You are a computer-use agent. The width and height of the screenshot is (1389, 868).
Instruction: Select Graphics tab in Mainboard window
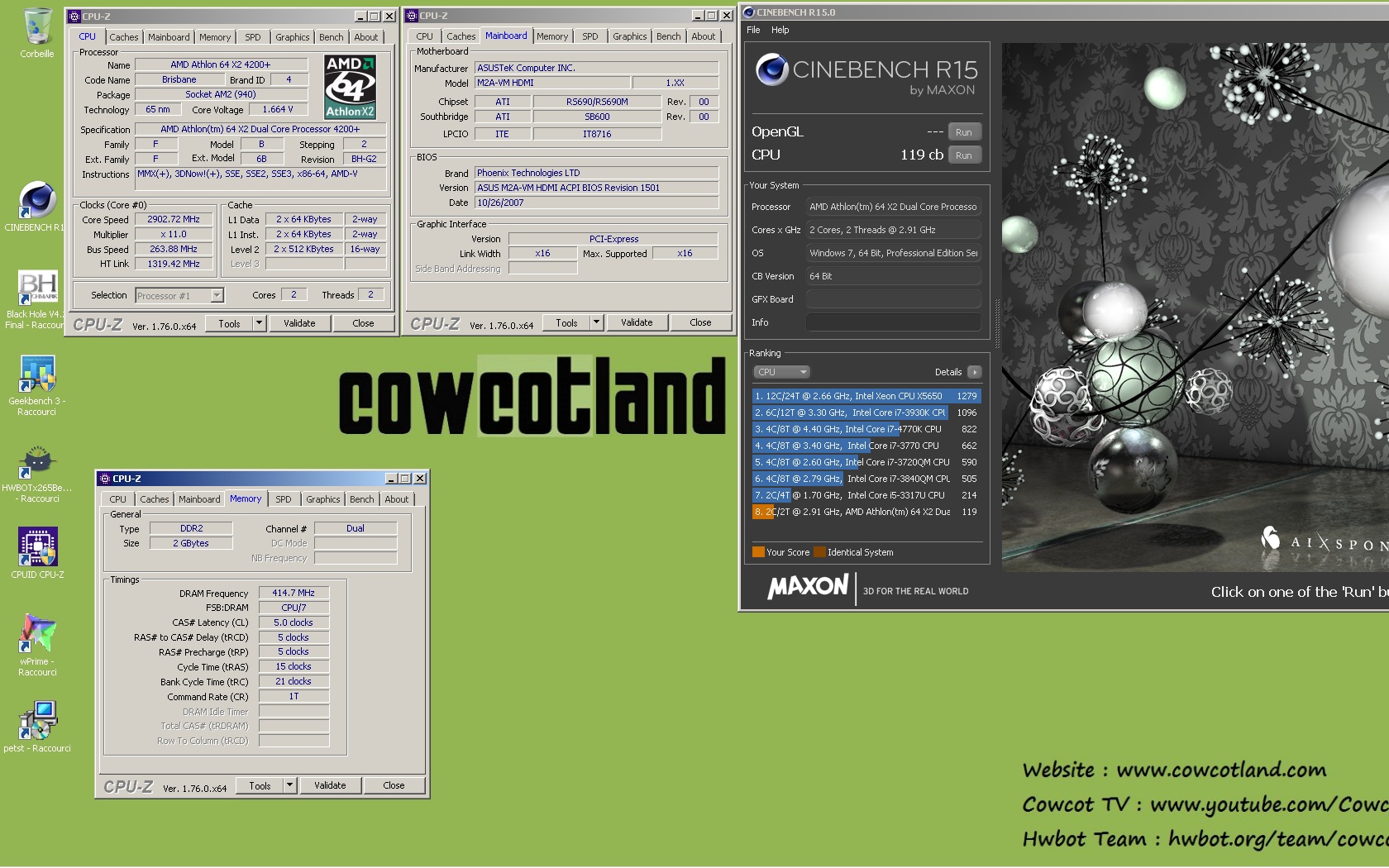tap(630, 36)
